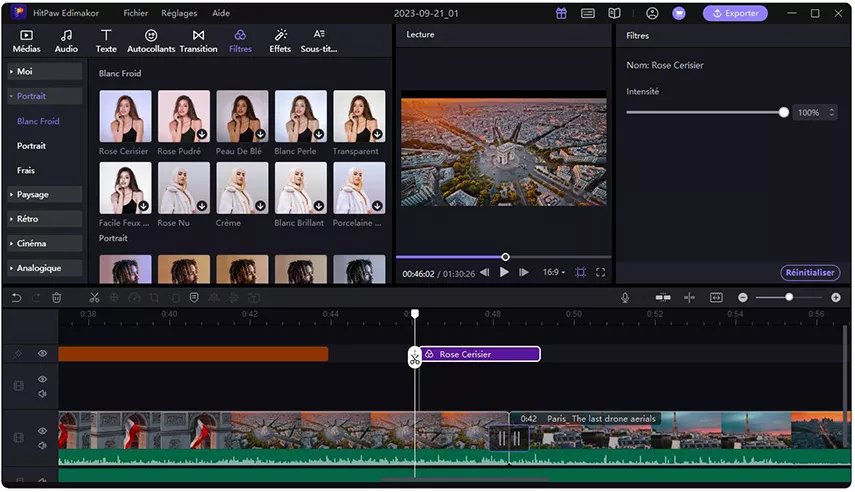Viewport: 855px width, 492px height.
Task: Download the Blanc Perle filter
Action: tap(319, 134)
